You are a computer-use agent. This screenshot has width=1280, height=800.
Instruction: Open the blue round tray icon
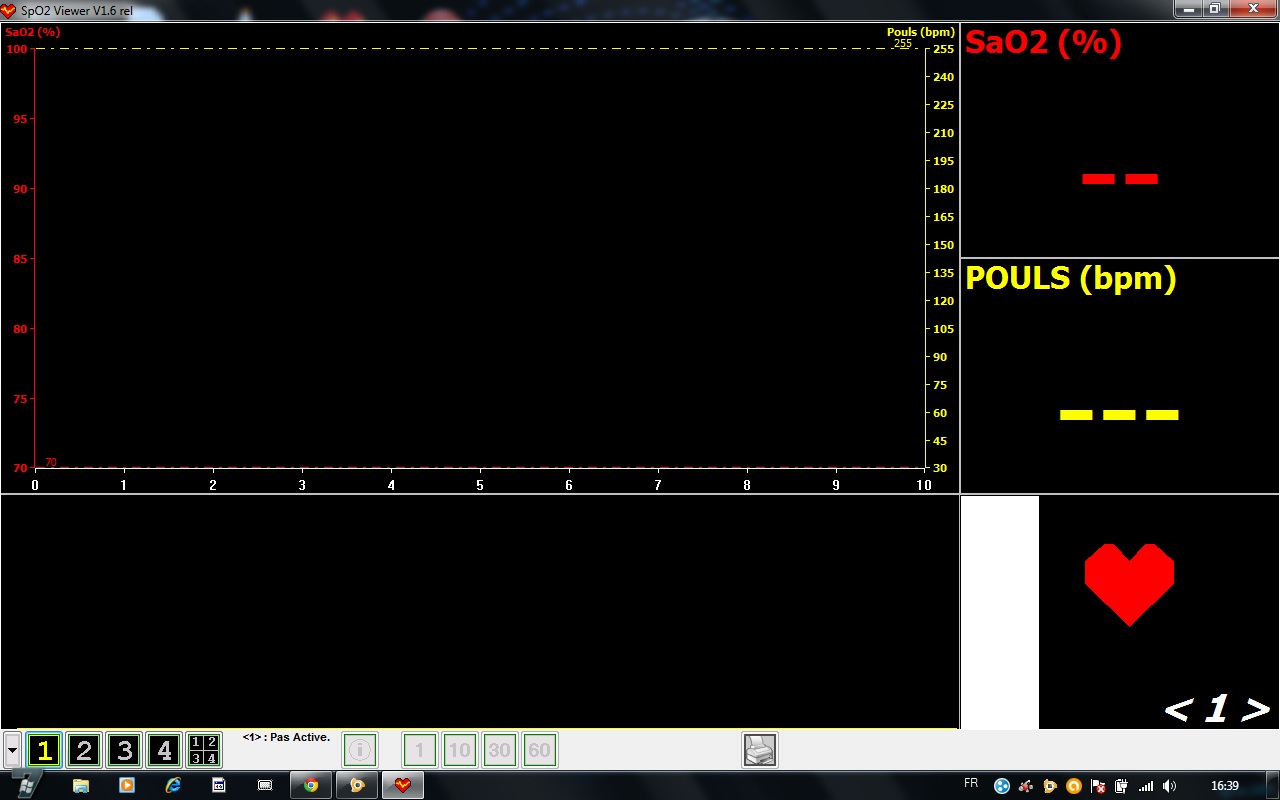click(1002, 786)
